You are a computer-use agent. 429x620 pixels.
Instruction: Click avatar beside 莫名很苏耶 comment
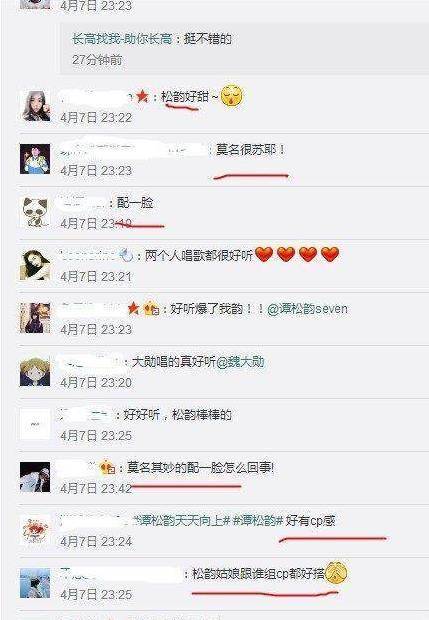35,159
